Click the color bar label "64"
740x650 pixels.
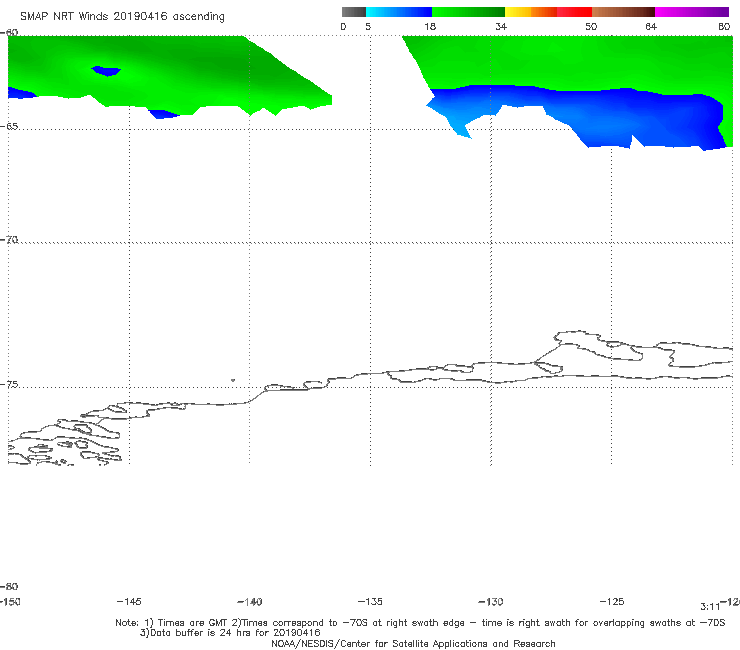pos(651,27)
